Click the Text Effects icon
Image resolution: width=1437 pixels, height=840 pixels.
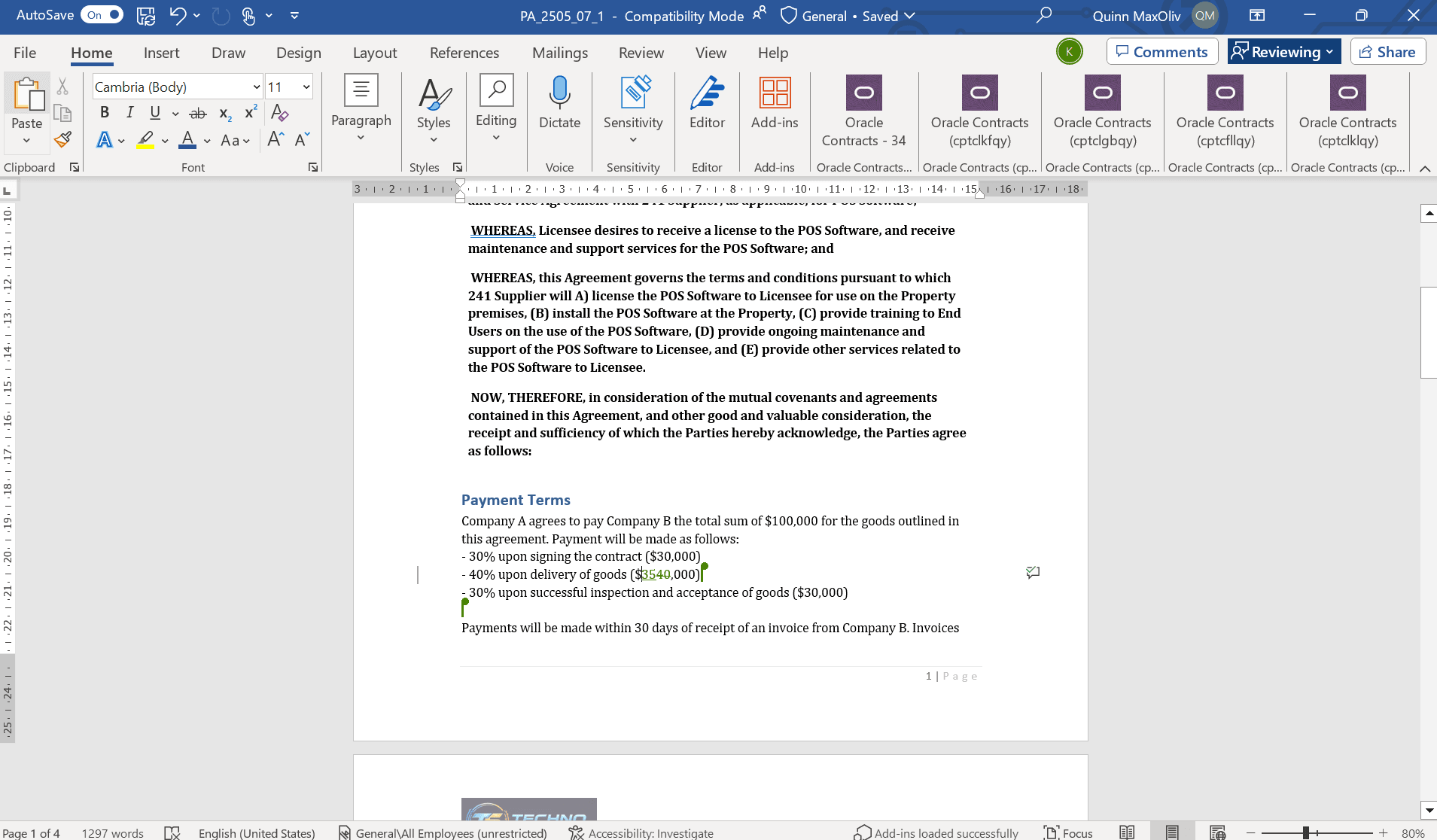[105, 140]
